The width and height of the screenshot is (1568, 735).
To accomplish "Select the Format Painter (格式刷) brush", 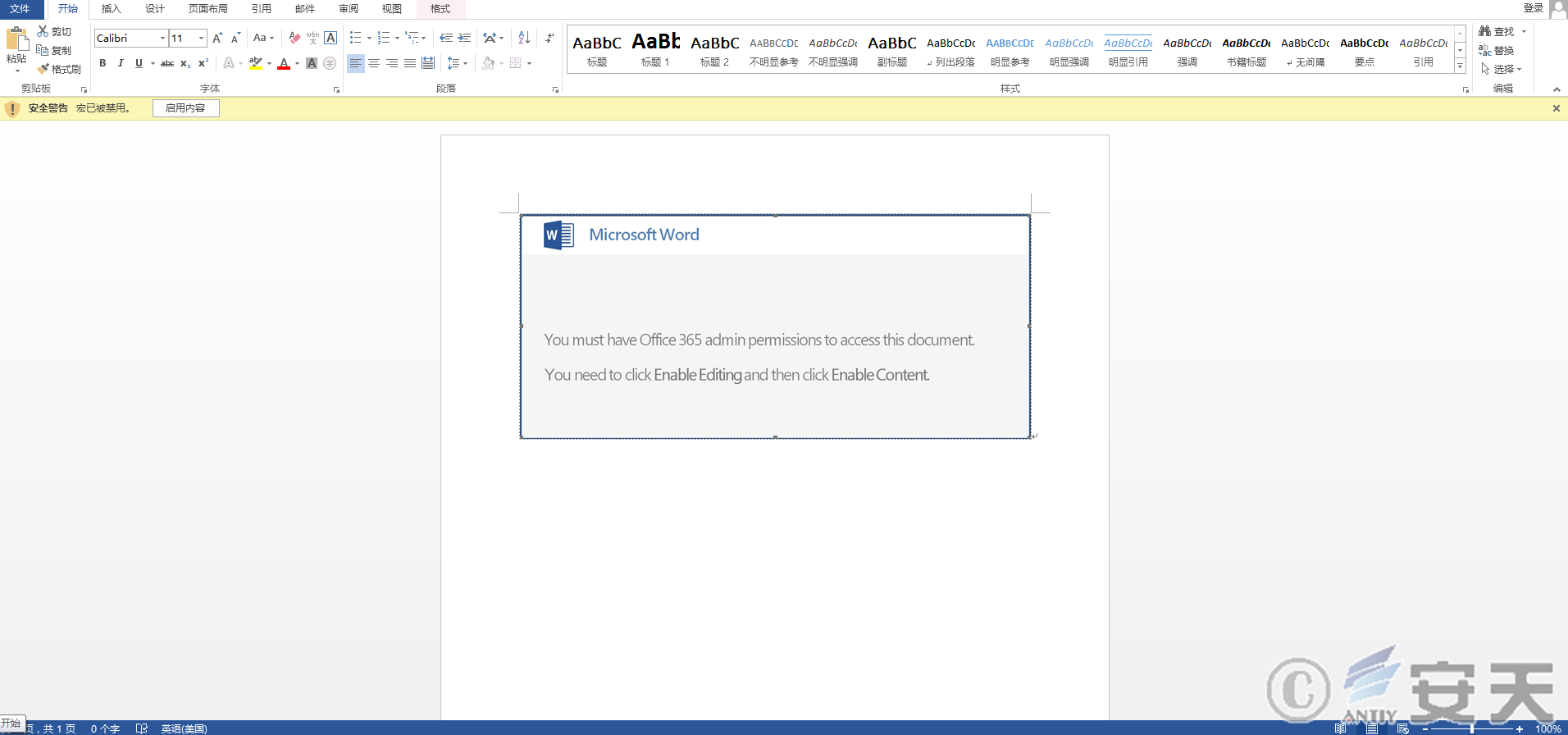I will click(43, 69).
